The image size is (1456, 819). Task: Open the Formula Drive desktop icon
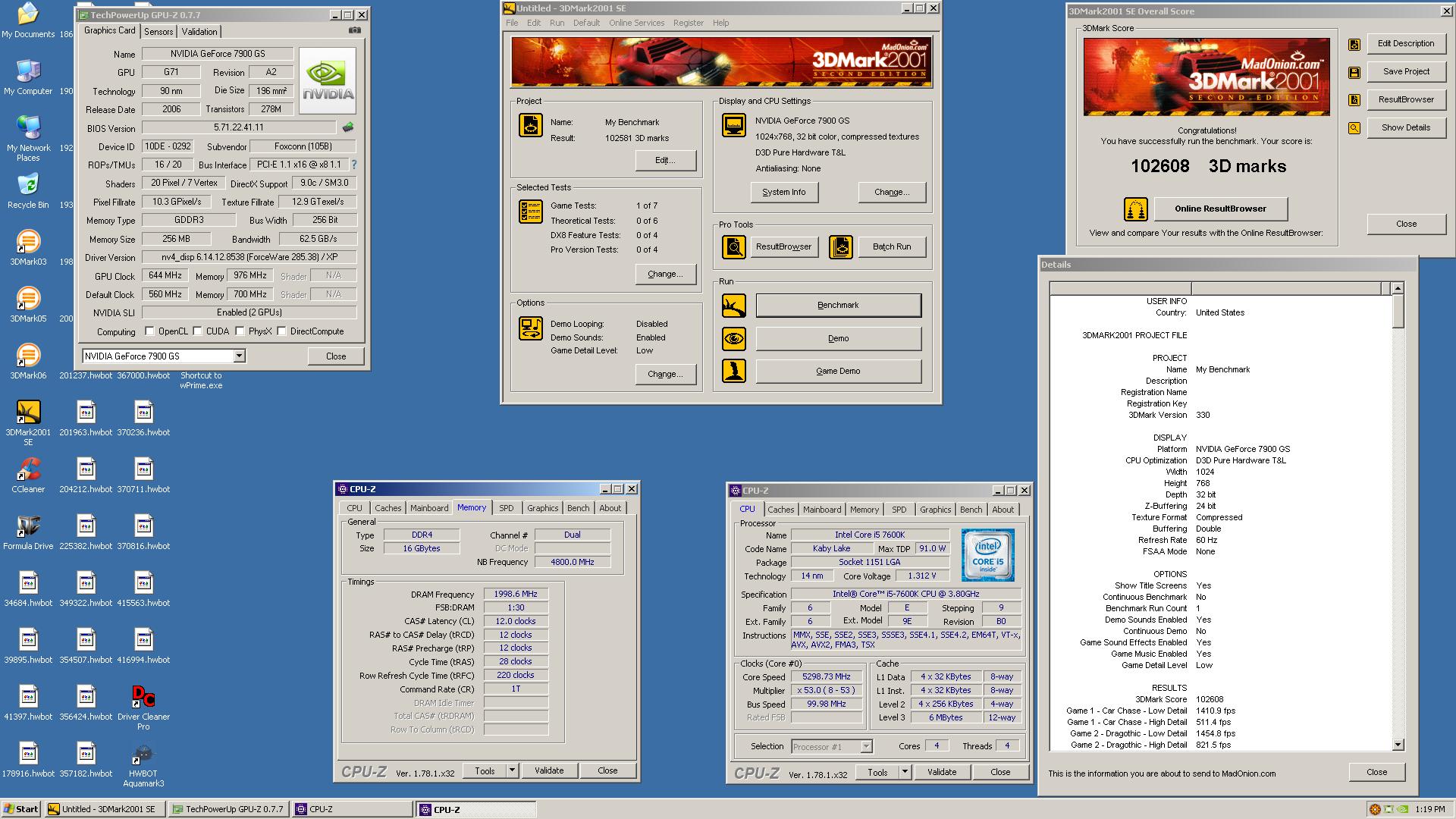click(x=28, y=532)
